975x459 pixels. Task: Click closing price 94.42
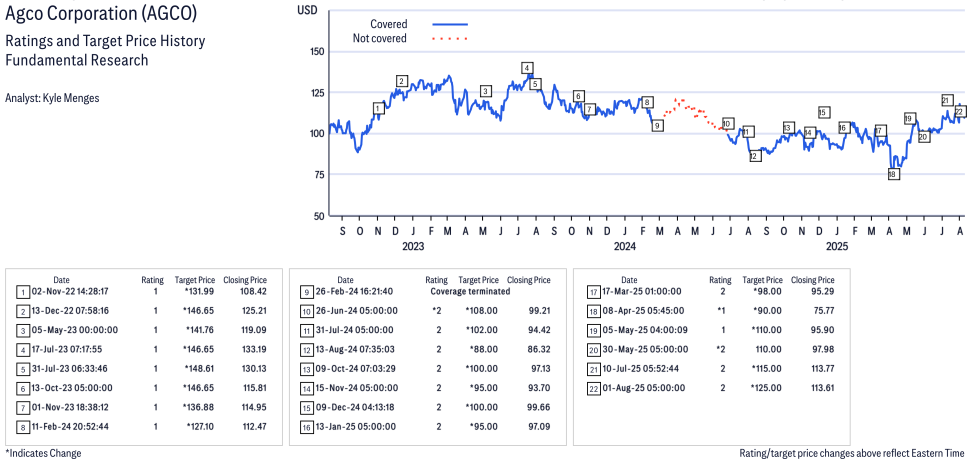(x=539, y=330)
